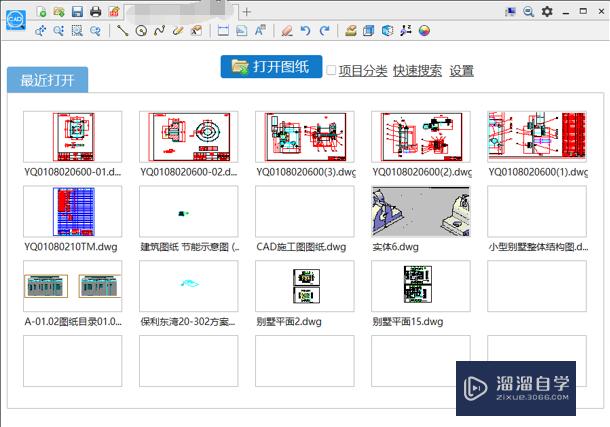Switch to the 最近打开 tab

[x=47, y=80]
